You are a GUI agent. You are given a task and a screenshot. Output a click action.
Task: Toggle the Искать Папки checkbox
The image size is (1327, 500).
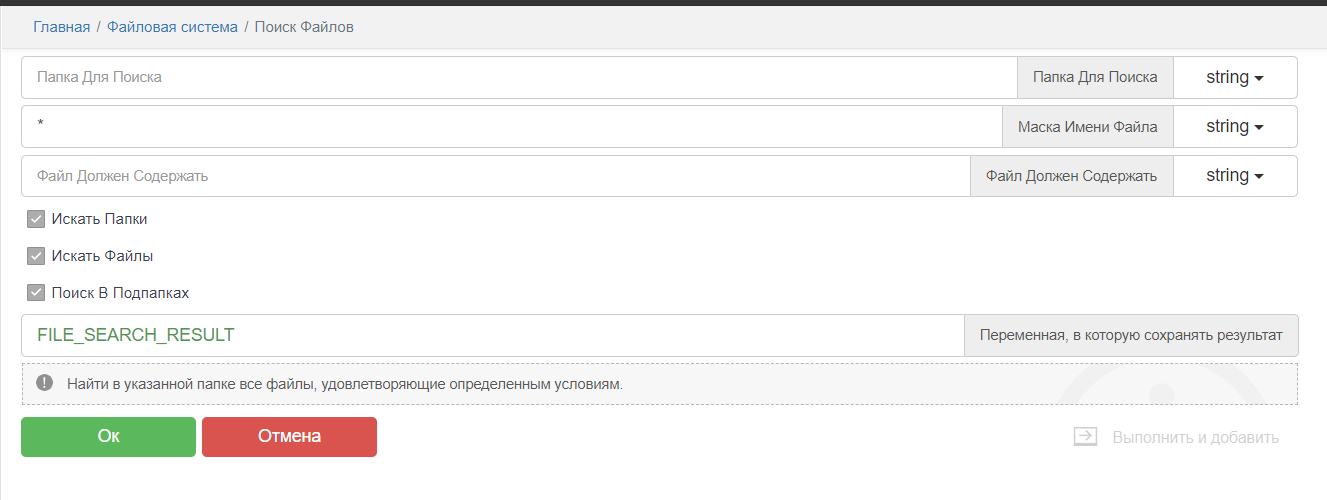click(x=36, y=219)
